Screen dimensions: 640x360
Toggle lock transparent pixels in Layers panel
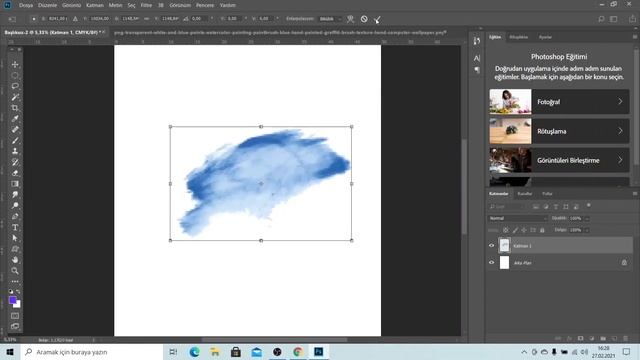click(506, 230)
